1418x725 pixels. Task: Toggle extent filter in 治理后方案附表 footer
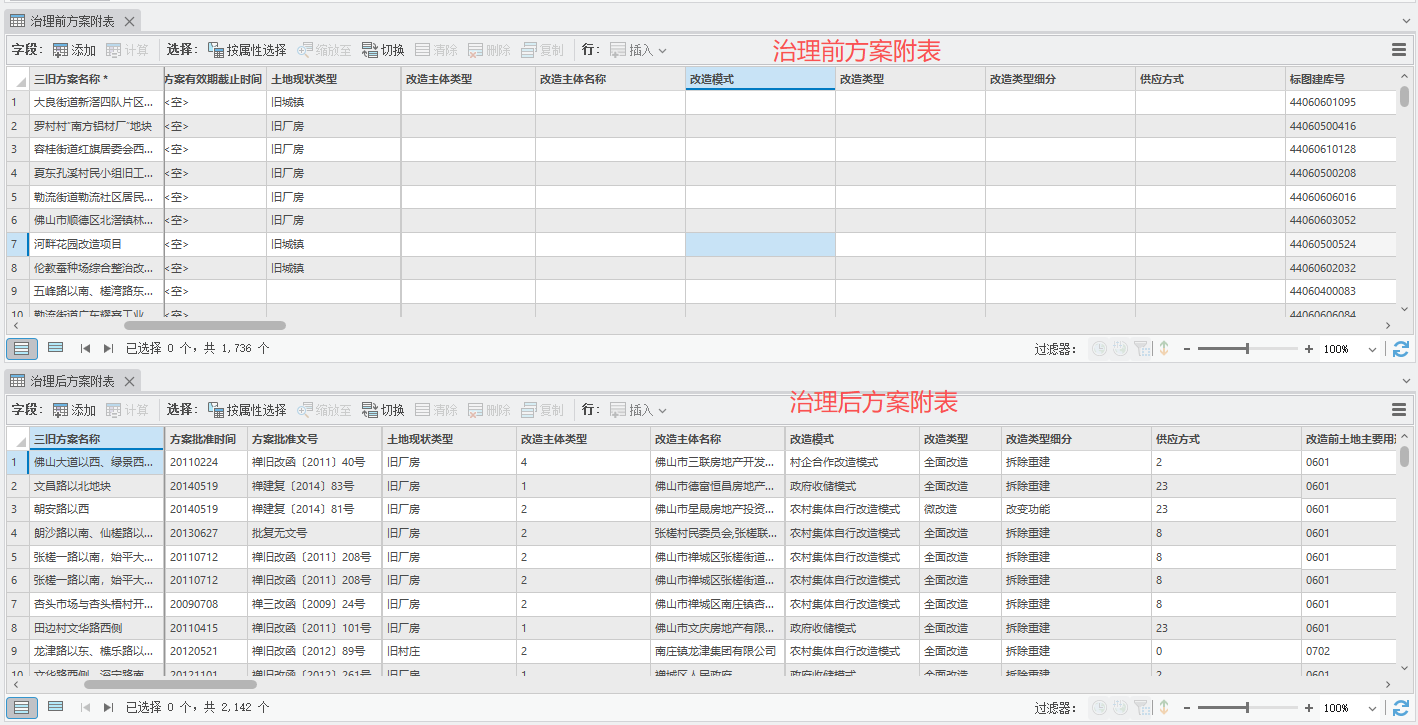click(x=1142, y=708)
